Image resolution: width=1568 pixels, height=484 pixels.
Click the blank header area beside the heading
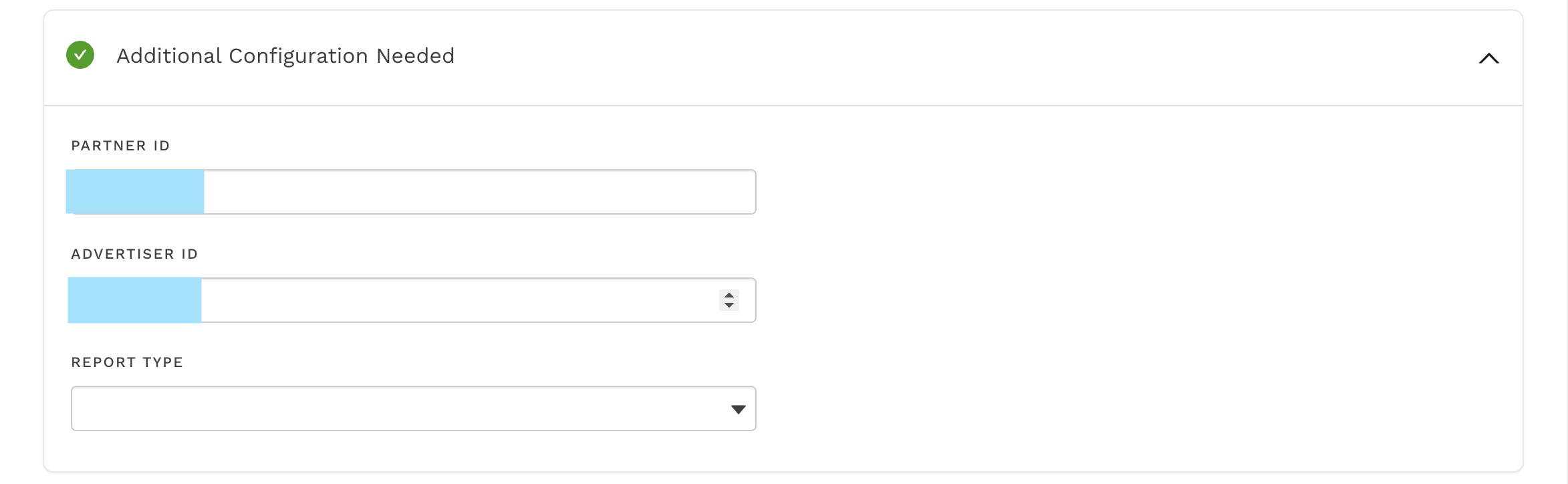(x=936, y=57)
